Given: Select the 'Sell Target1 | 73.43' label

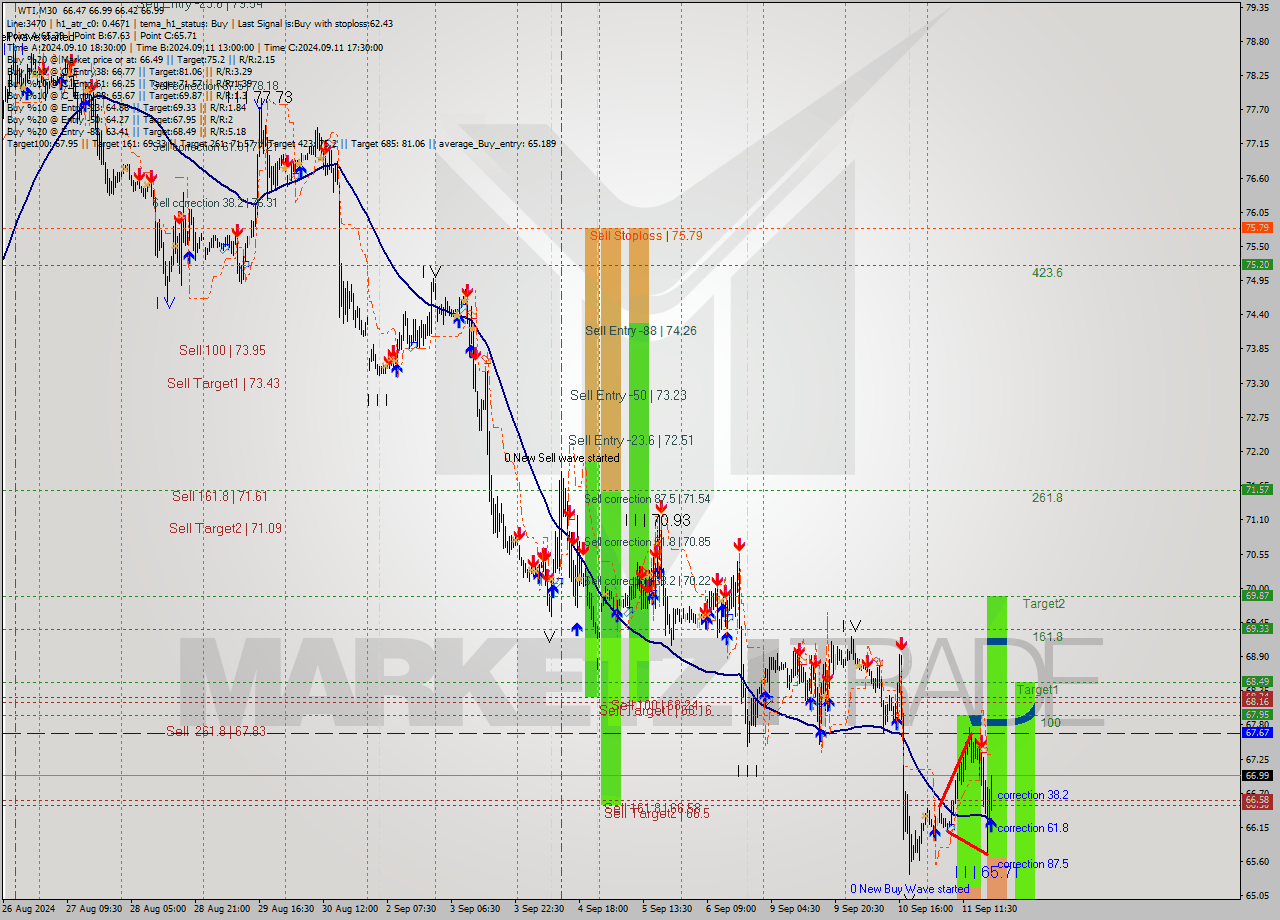Looking at the screenshot, I should (223, 383).
